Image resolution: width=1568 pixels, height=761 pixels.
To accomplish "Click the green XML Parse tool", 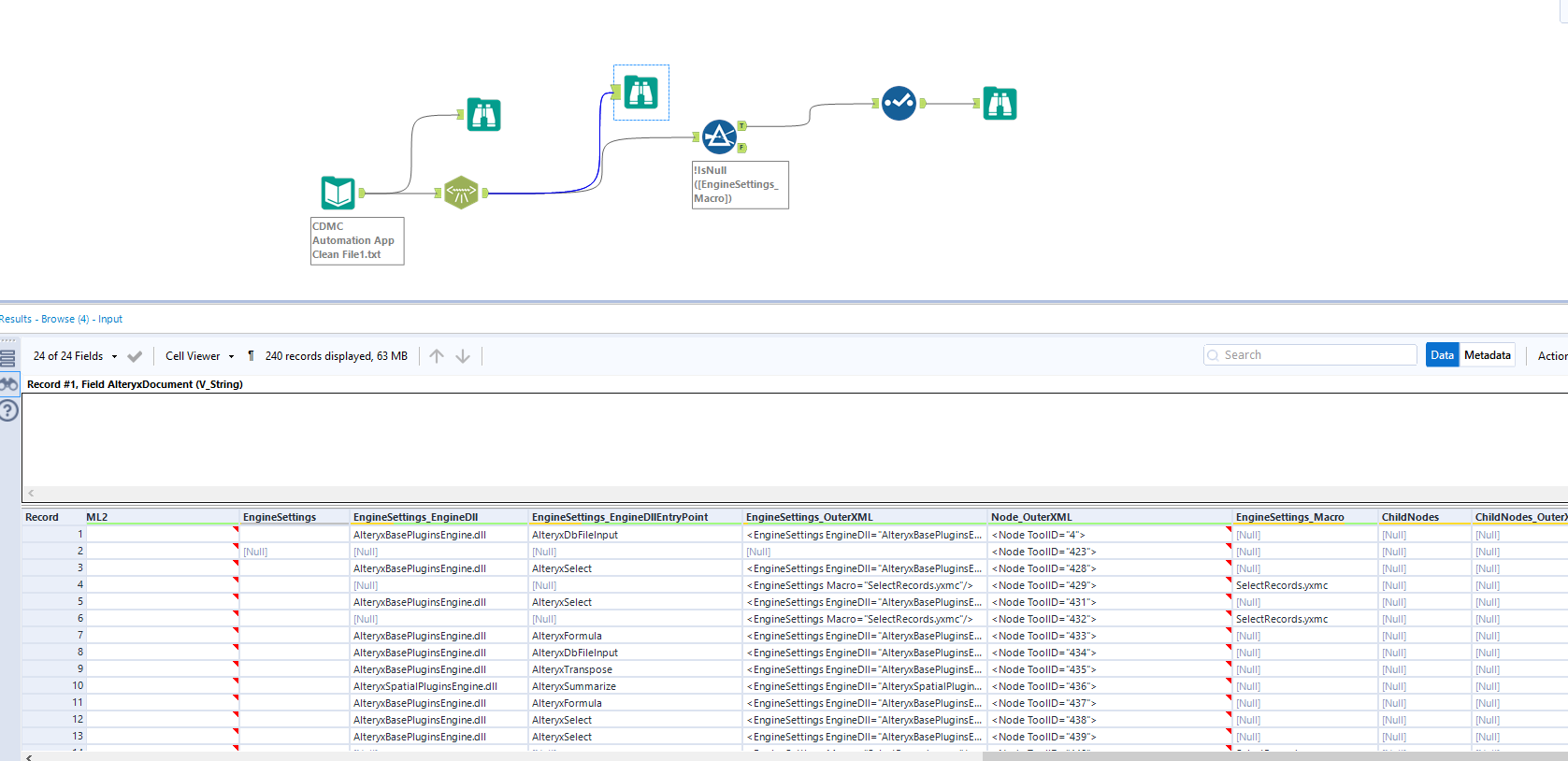I will click(461, 193).
